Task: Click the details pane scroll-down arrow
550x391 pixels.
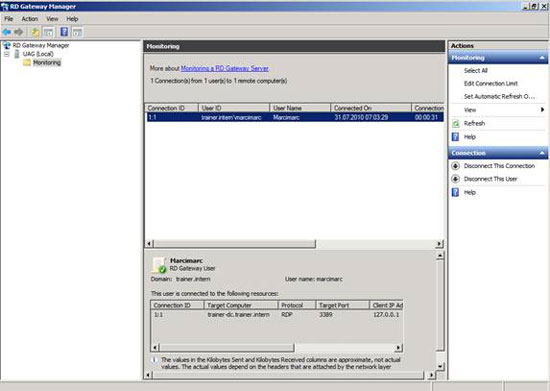Action: pos(440,366)
